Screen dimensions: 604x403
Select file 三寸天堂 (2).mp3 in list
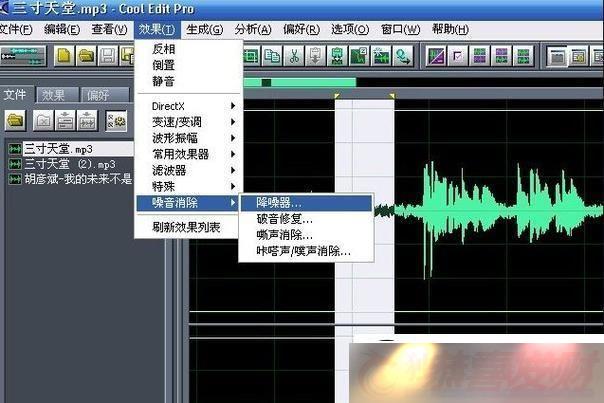70,164
